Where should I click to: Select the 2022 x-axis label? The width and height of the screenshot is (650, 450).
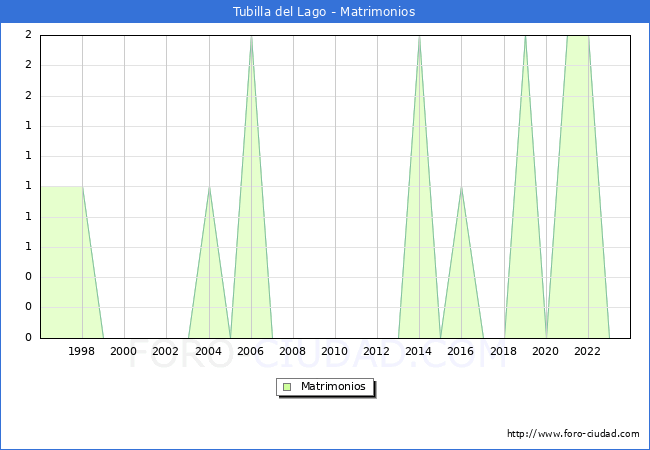click(587, 351)
